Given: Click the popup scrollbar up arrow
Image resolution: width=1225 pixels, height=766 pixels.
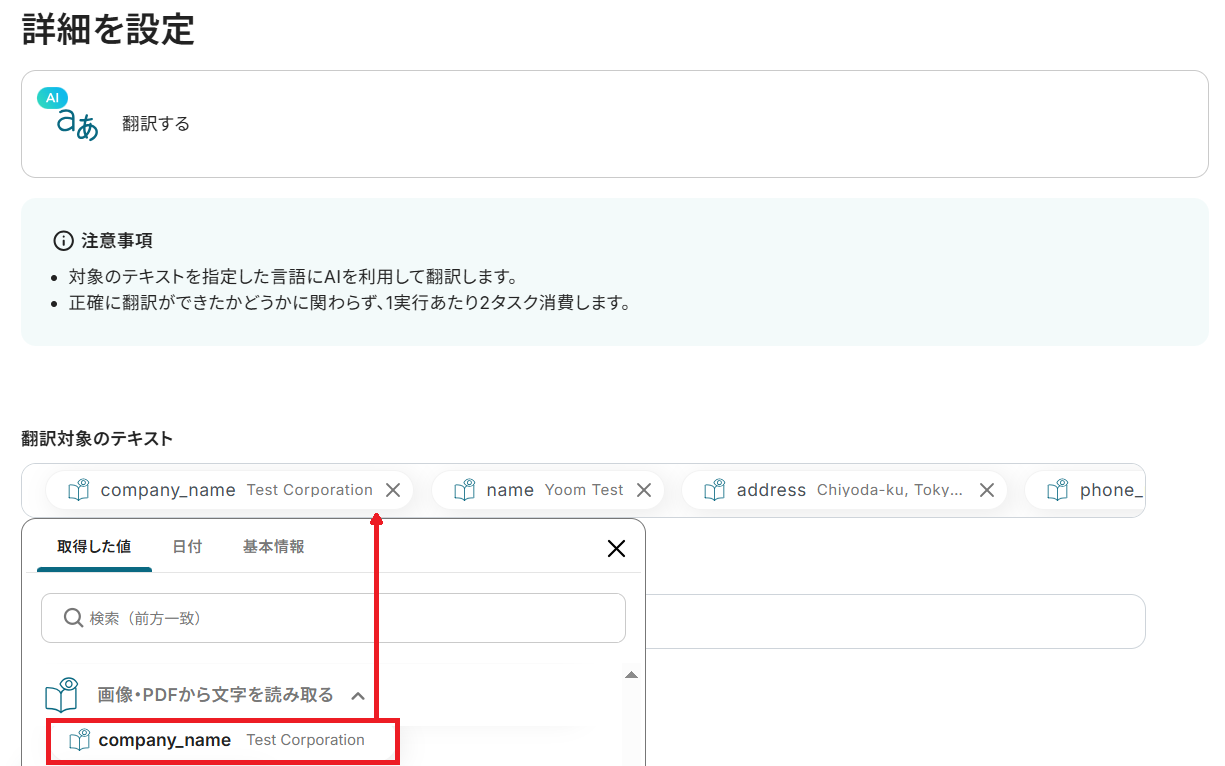Looking at the screenshot, I should pos(631,675).
